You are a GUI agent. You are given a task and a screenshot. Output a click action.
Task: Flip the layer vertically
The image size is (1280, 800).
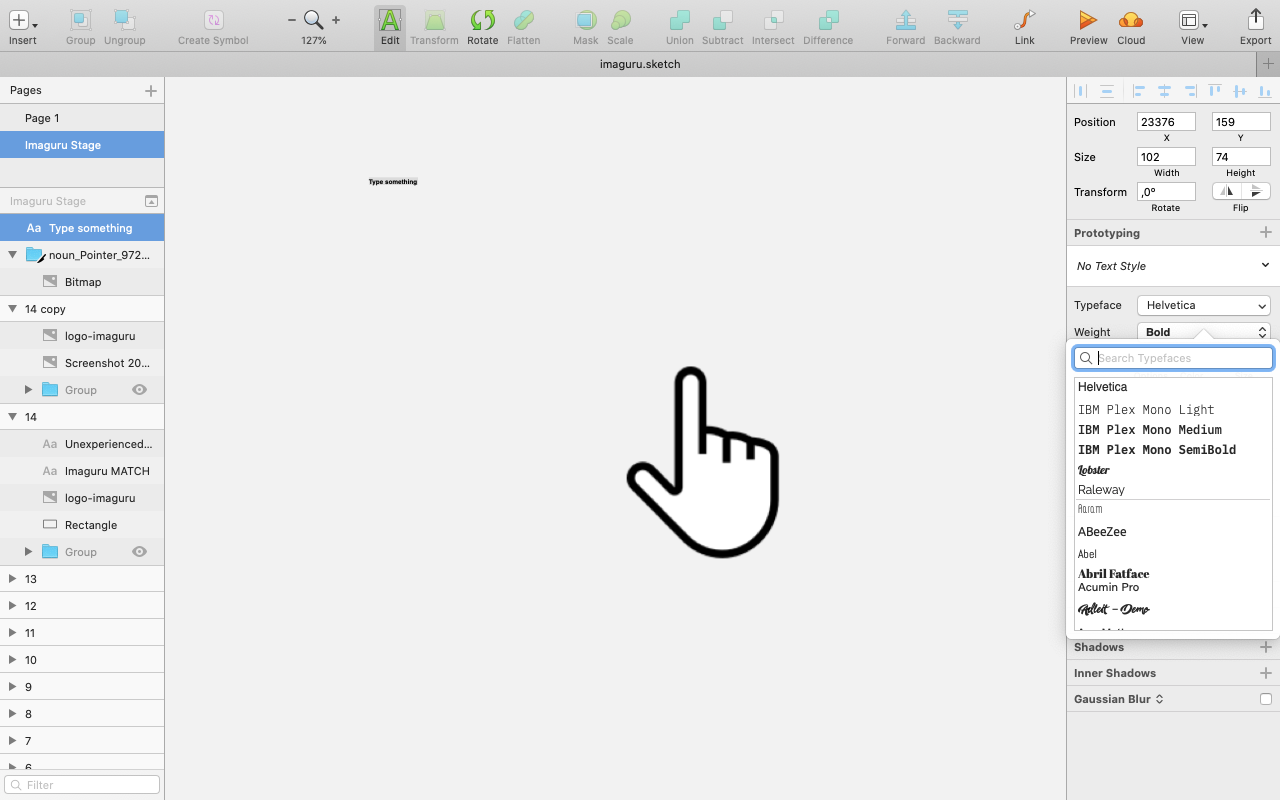point(1256,191)
